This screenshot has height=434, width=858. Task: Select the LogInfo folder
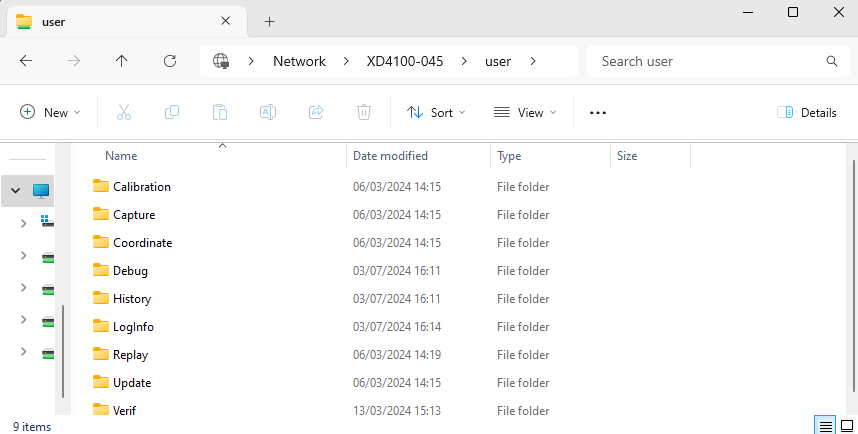(x=133, y=327)
